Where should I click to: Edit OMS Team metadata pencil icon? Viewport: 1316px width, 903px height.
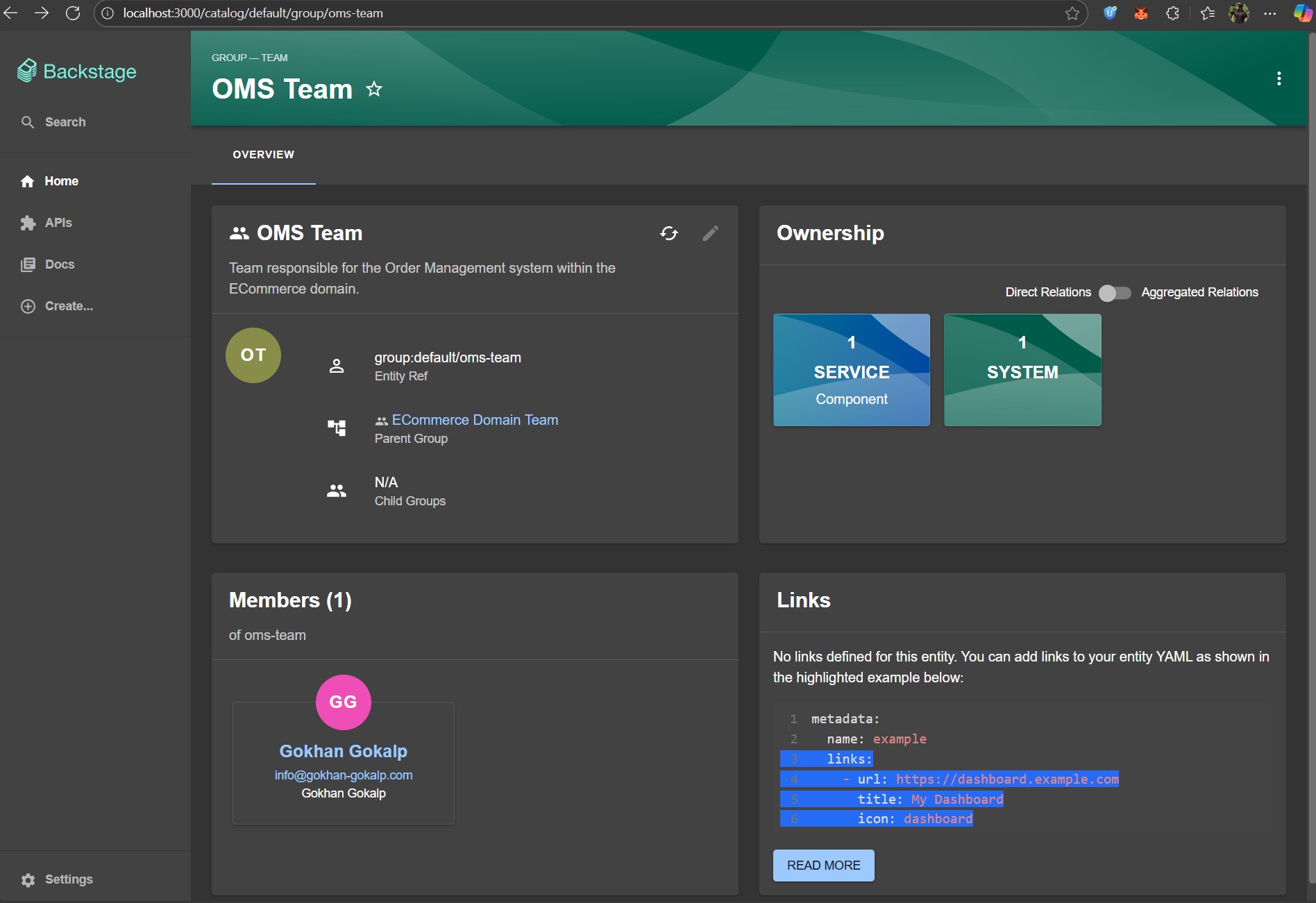coord(710,233)
